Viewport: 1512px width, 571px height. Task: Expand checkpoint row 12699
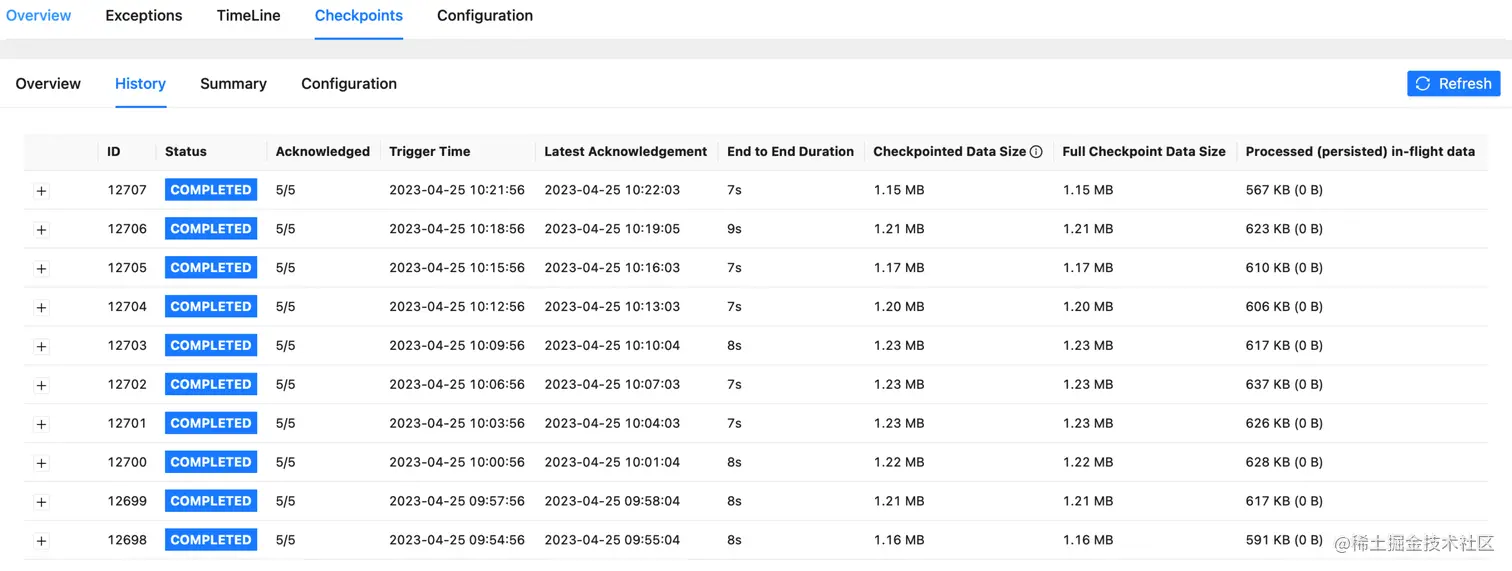[x=41, y=502]
